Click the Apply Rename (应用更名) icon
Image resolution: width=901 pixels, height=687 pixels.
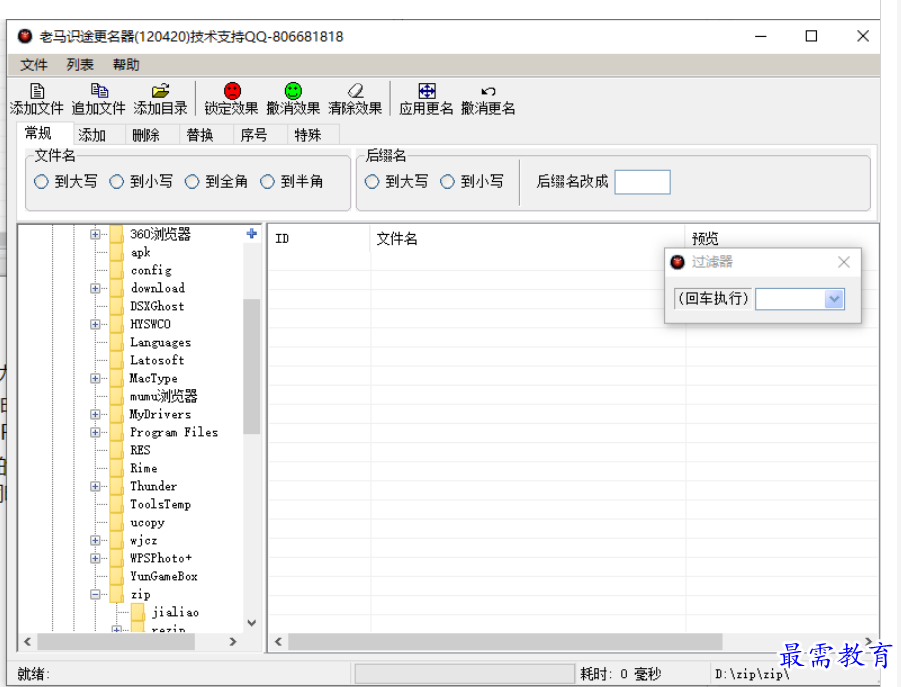(x=426, y=91)
